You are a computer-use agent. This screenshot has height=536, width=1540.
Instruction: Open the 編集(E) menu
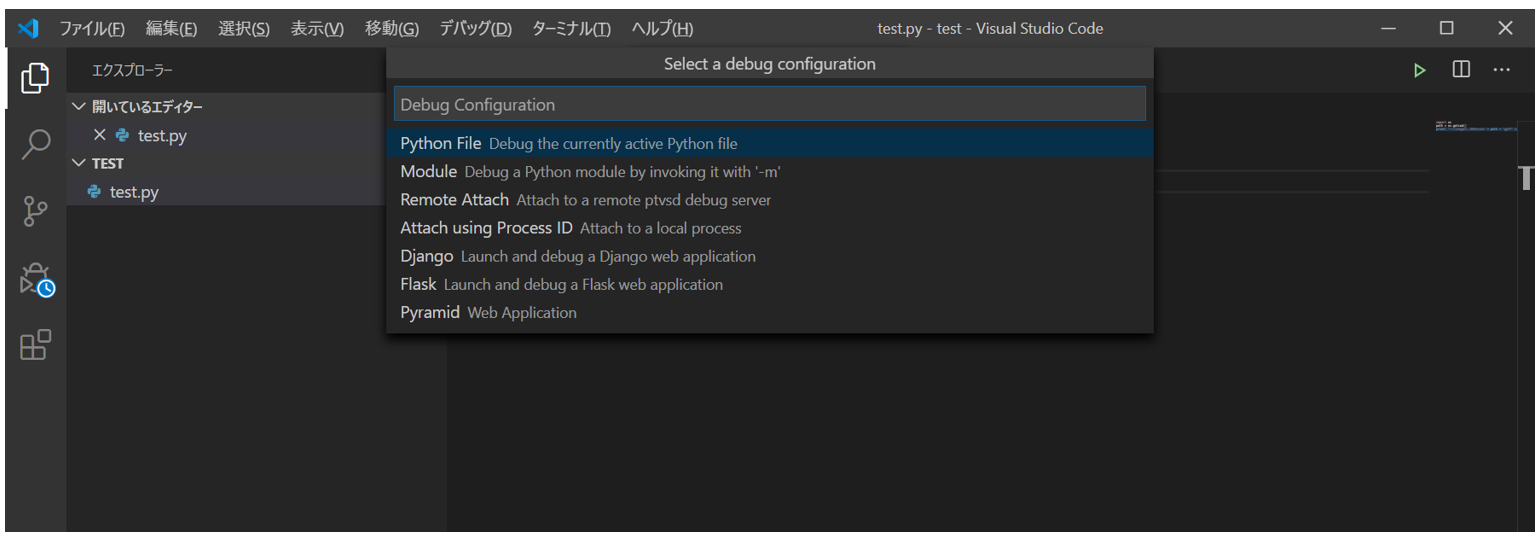(171, 29)
